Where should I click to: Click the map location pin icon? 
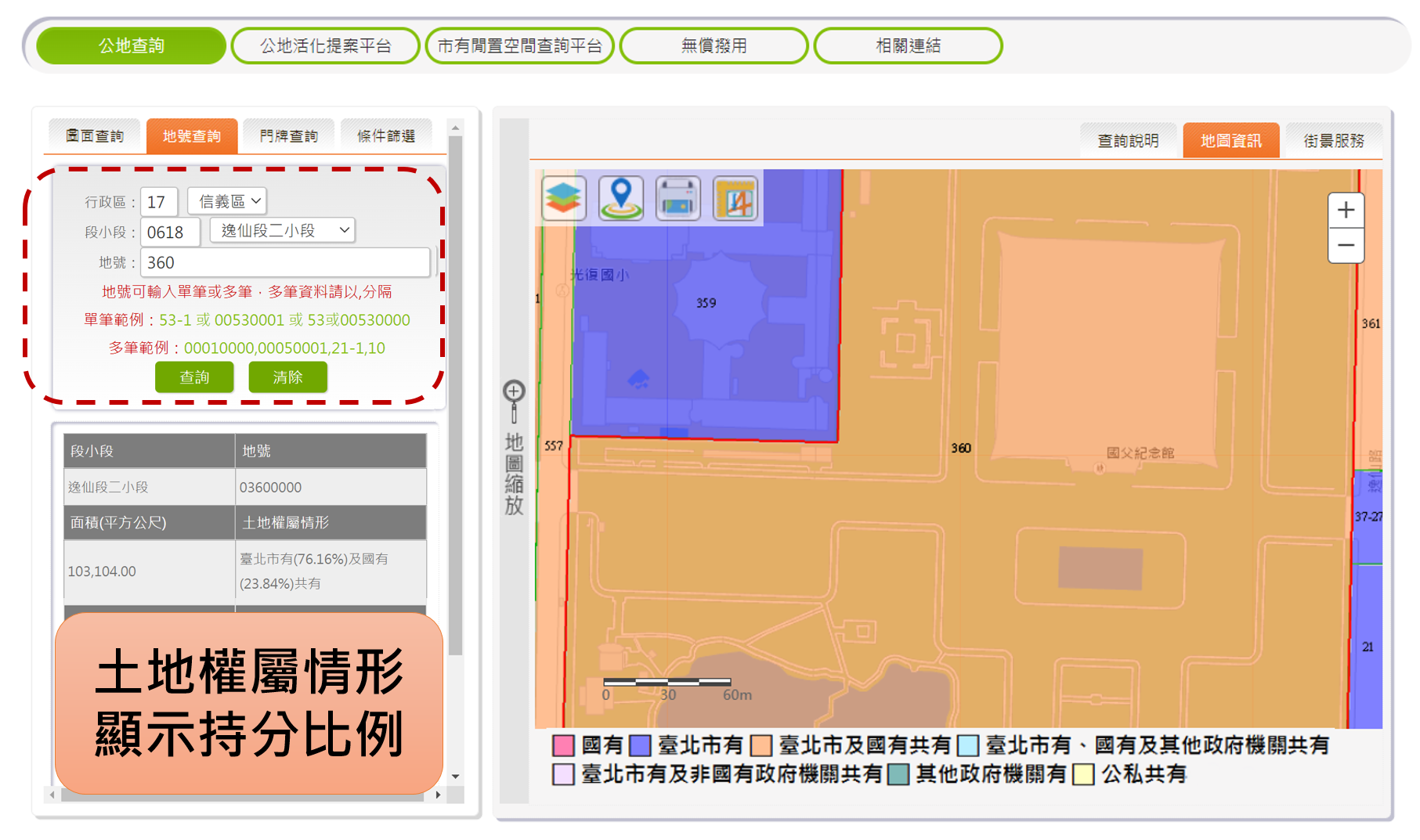[621, 198]
